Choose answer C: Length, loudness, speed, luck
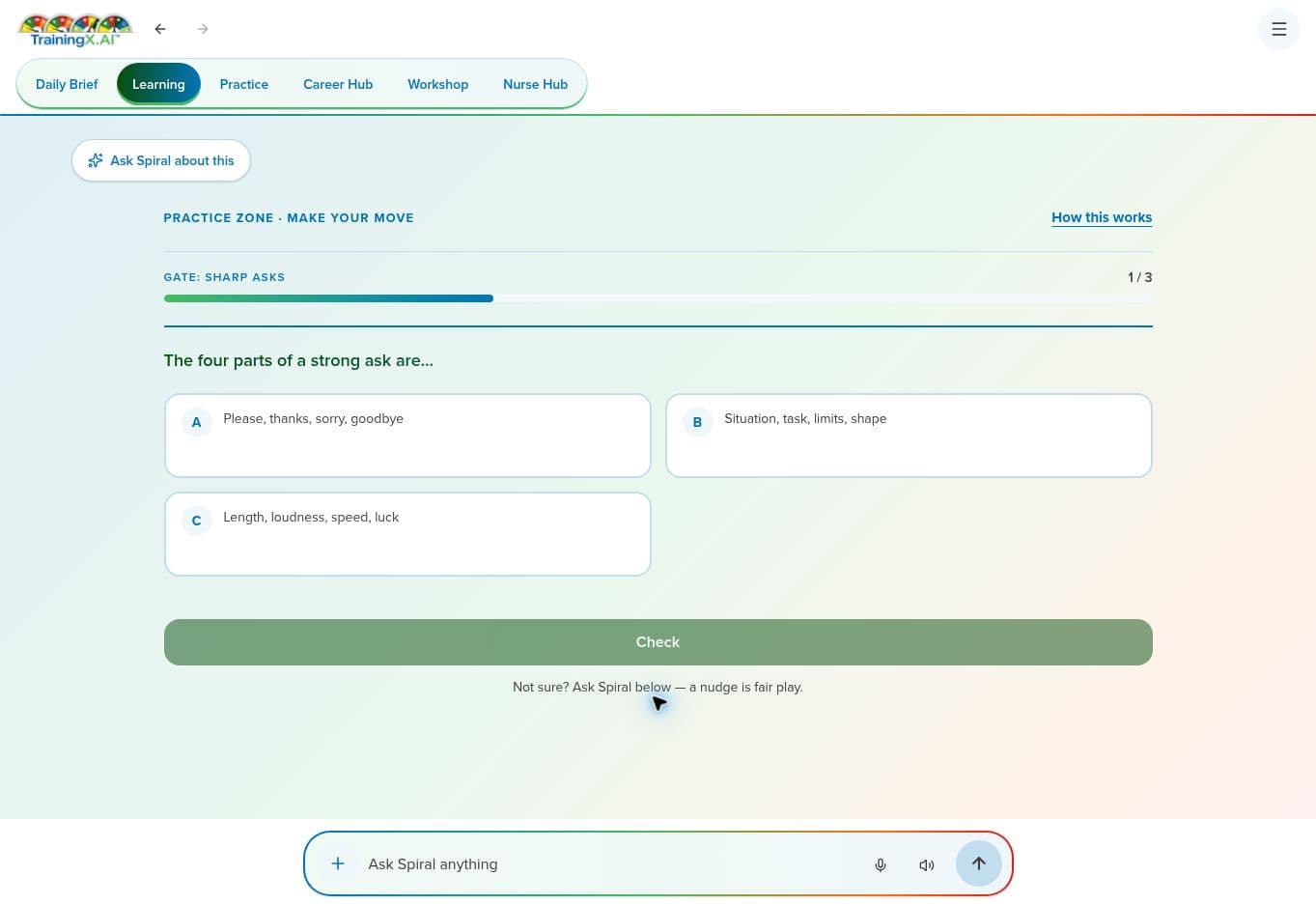Image resolution: width=1316 pixels, height=904 pixels. (407, 534)
